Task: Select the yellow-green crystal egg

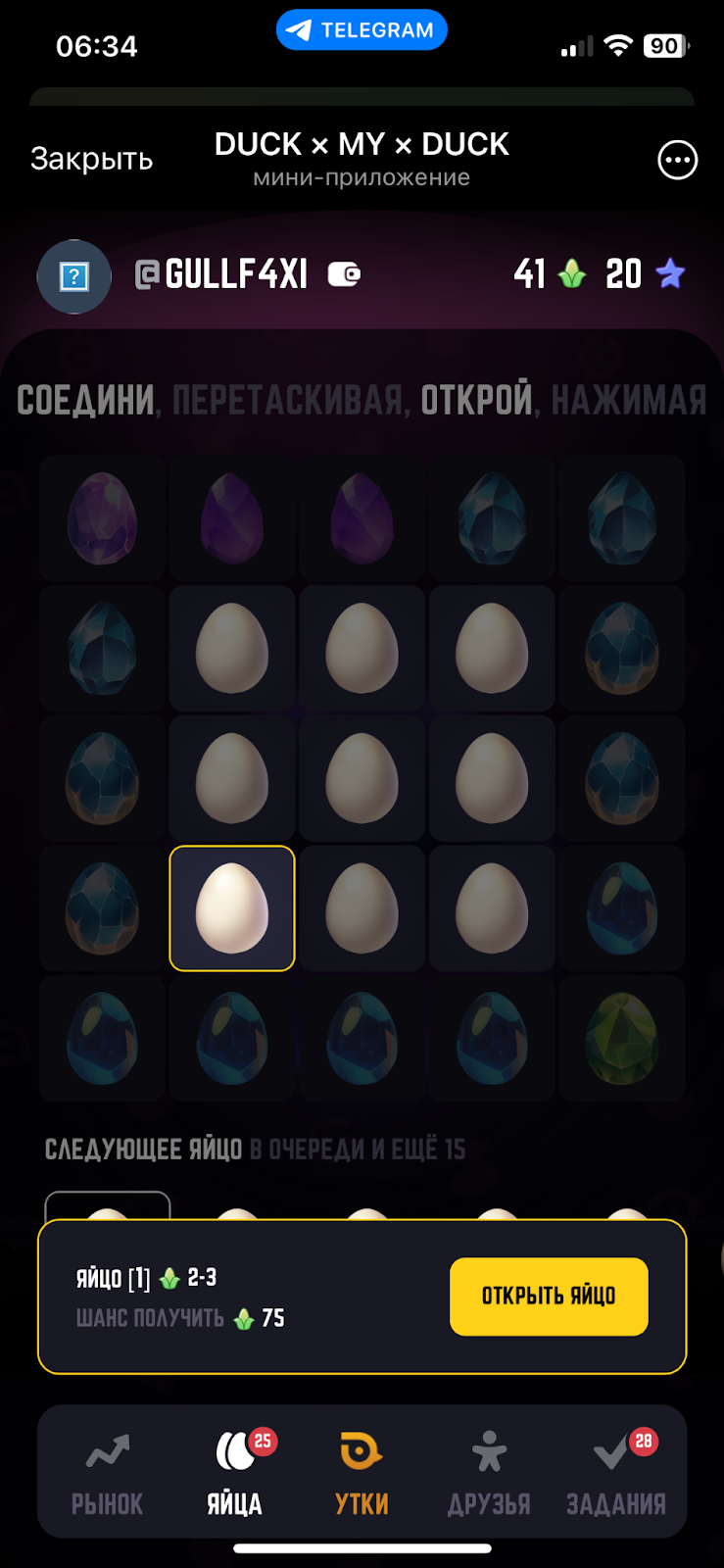Action: click(621, 1038)
